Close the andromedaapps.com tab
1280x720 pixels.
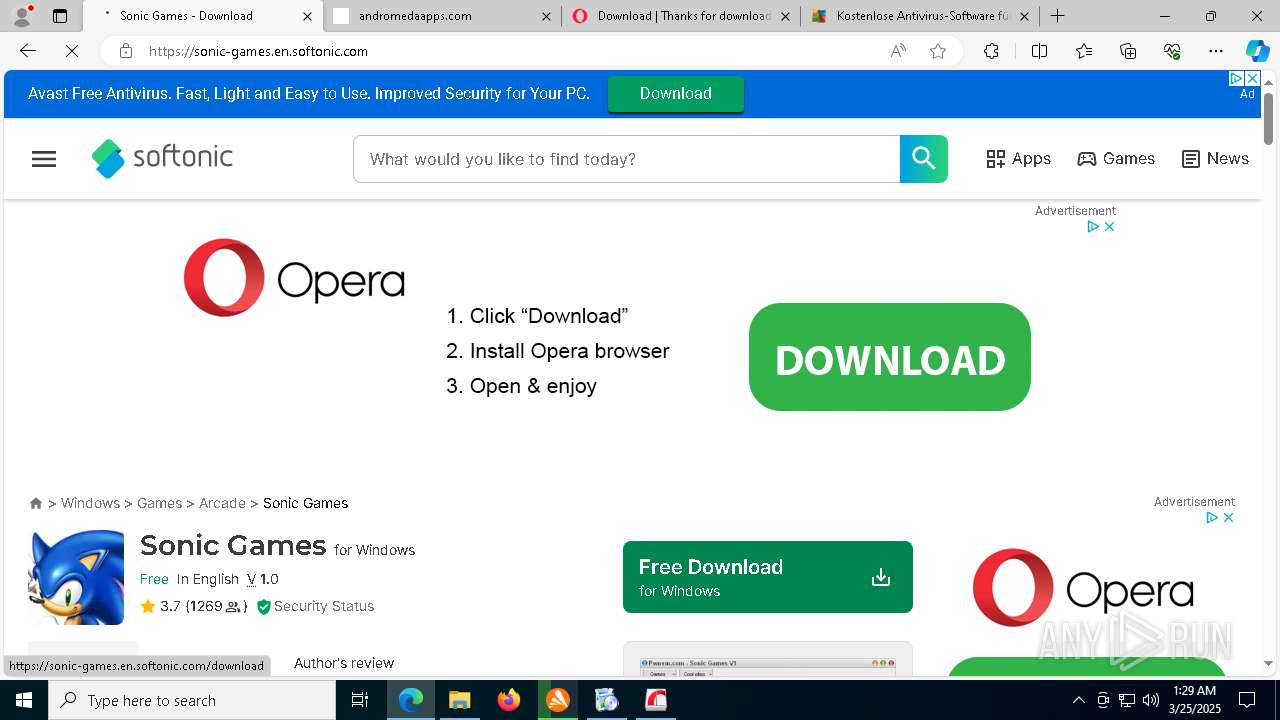(546, 16)
